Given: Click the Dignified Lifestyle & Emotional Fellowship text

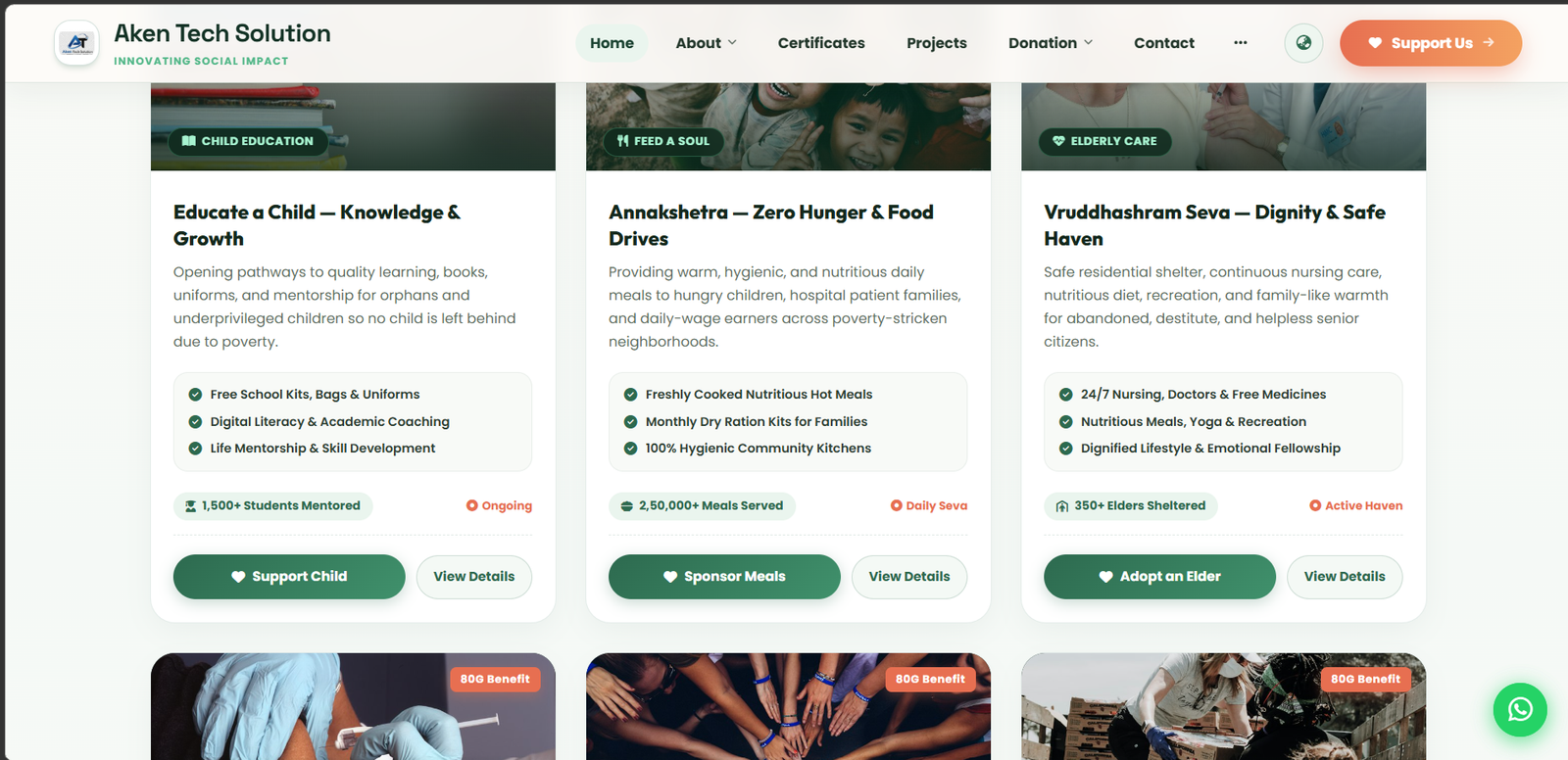Looking at the screenshot, I should click(1210, 449).
